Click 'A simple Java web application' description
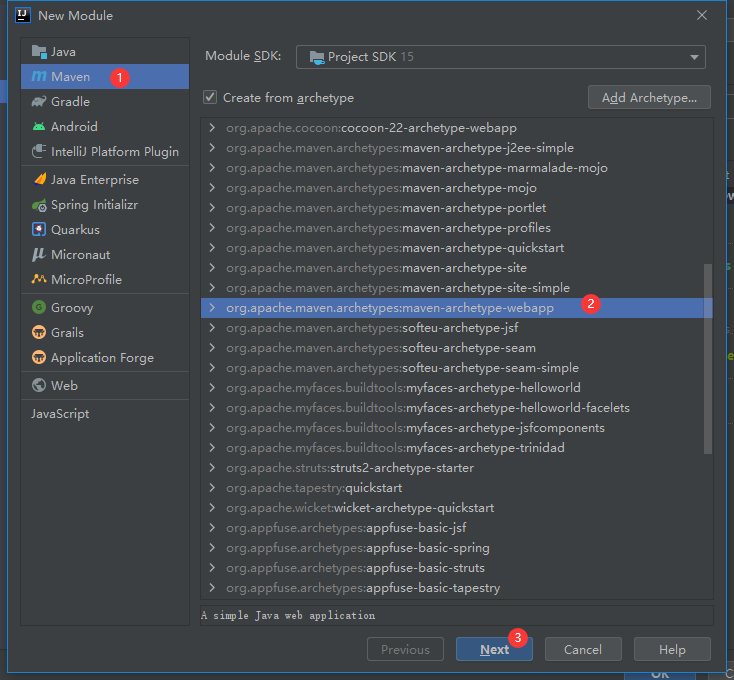This screenshot has height=680, width=734. (x=288, y=615)
